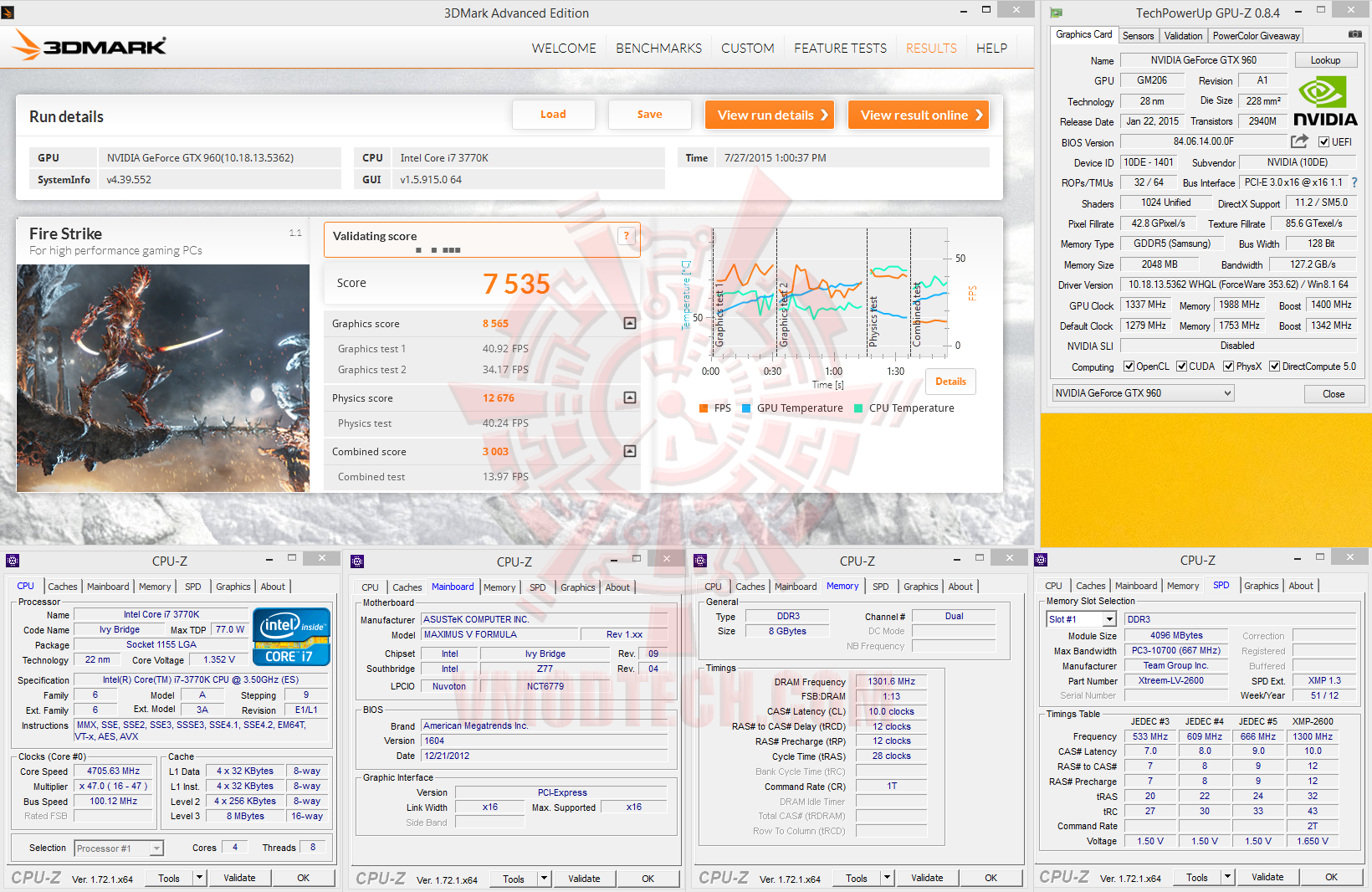The height and width of the screenshot is (892, 1372).
Task: Open the FEATURE TESTS section
Action: pos(840,49)
